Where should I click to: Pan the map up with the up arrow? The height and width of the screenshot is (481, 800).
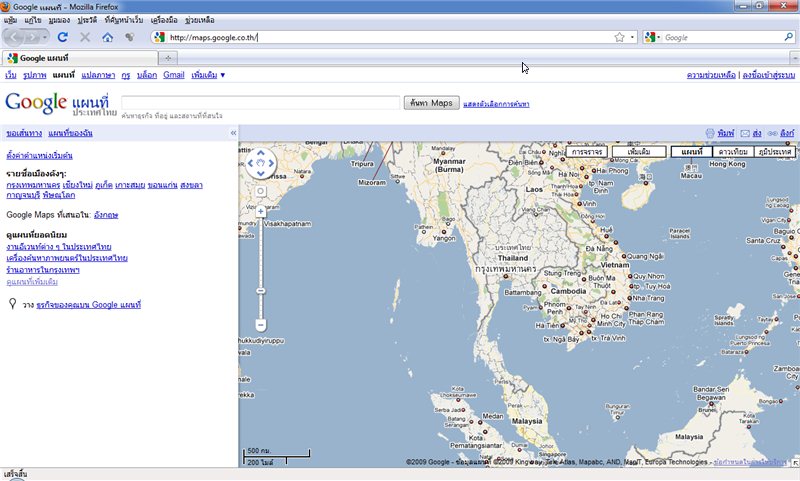(261, 153)
